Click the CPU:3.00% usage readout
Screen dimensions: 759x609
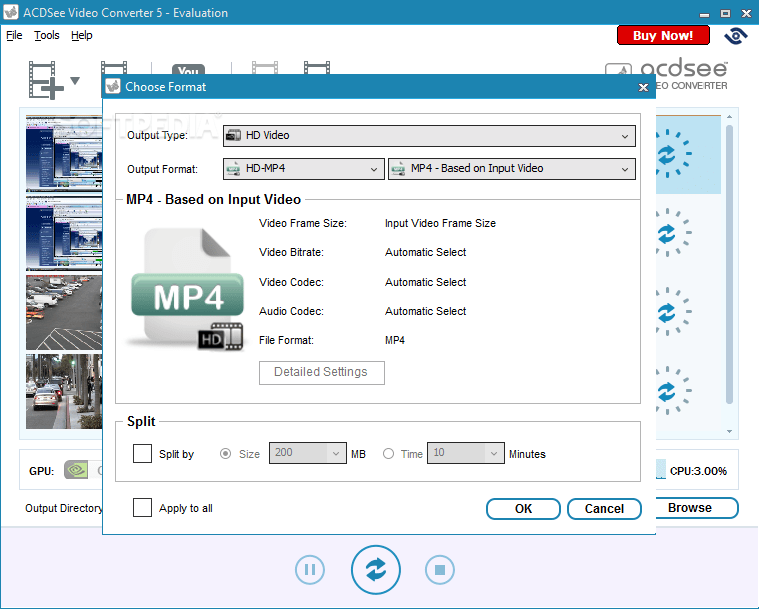pos(698,471)
